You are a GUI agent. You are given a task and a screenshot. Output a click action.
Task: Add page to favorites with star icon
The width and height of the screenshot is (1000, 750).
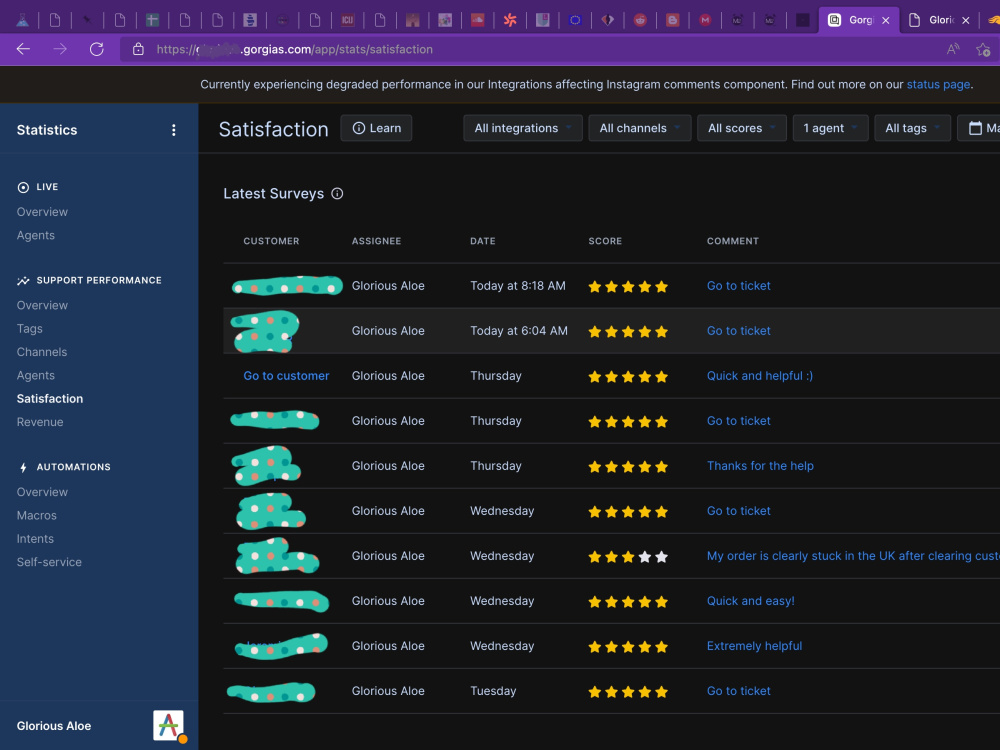983,49
